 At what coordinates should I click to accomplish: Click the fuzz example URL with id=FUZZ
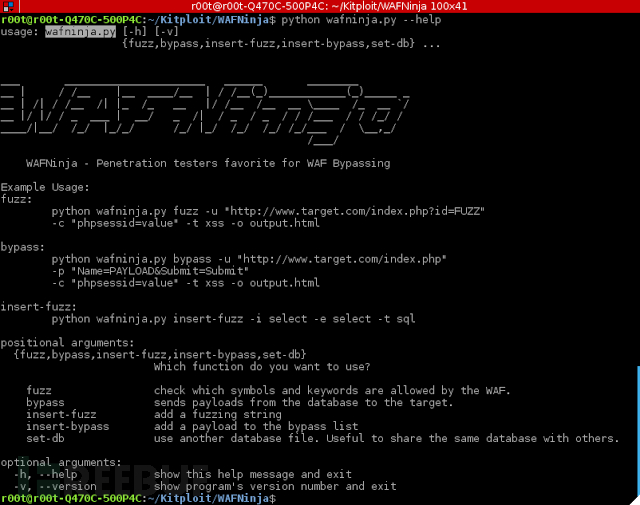[x=355, y=211]
